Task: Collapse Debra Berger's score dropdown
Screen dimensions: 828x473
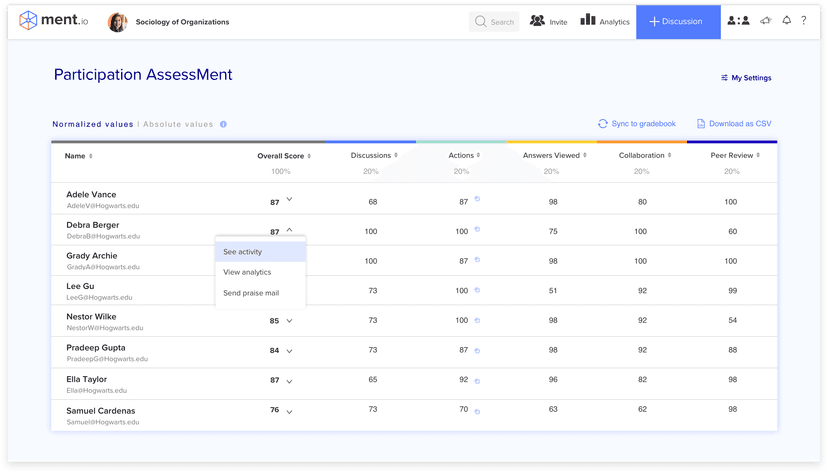Action: pos(290,231)
